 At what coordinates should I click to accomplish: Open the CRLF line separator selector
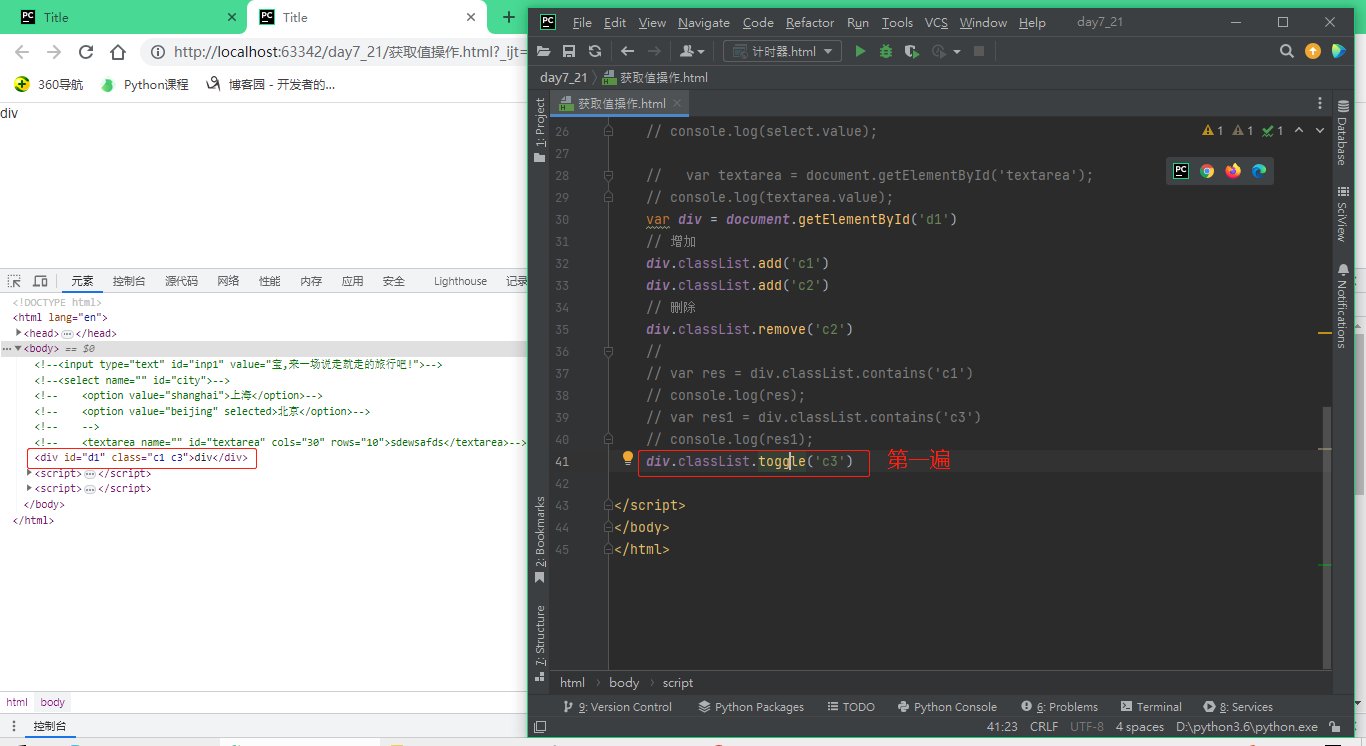[x=1044, y=727]
